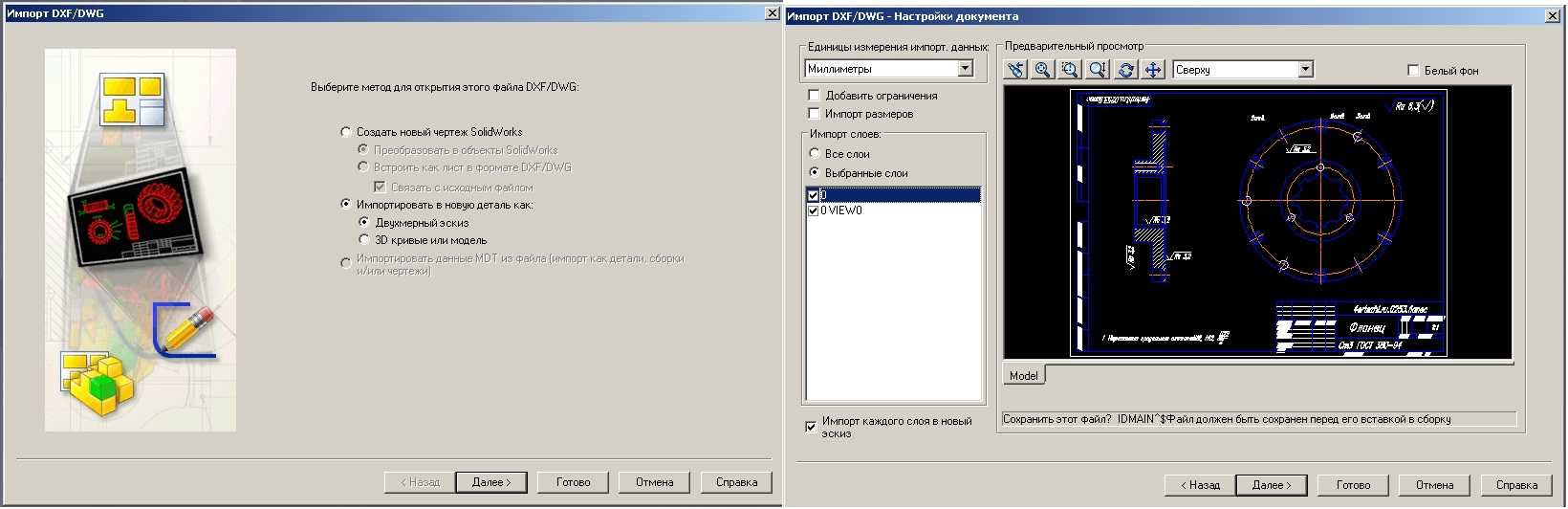Click the flange drawing preview area
The width and height of the screenshot is (1568, 509).
1257,222
